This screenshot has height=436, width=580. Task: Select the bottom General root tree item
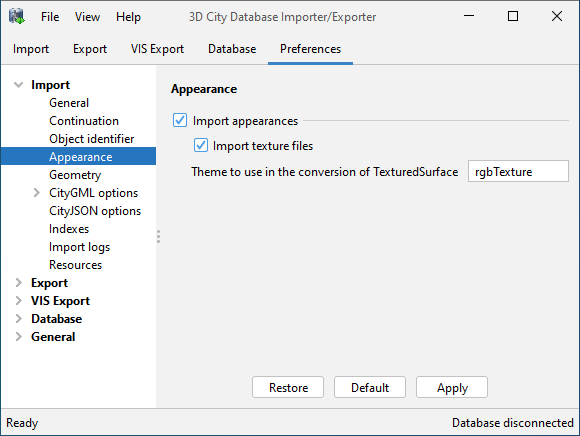[53, 337]
